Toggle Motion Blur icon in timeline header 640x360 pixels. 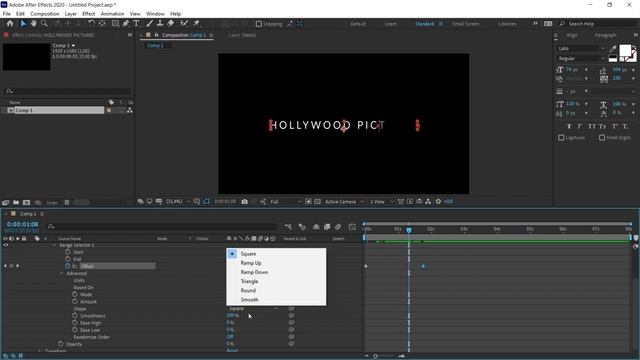point(338,227)
